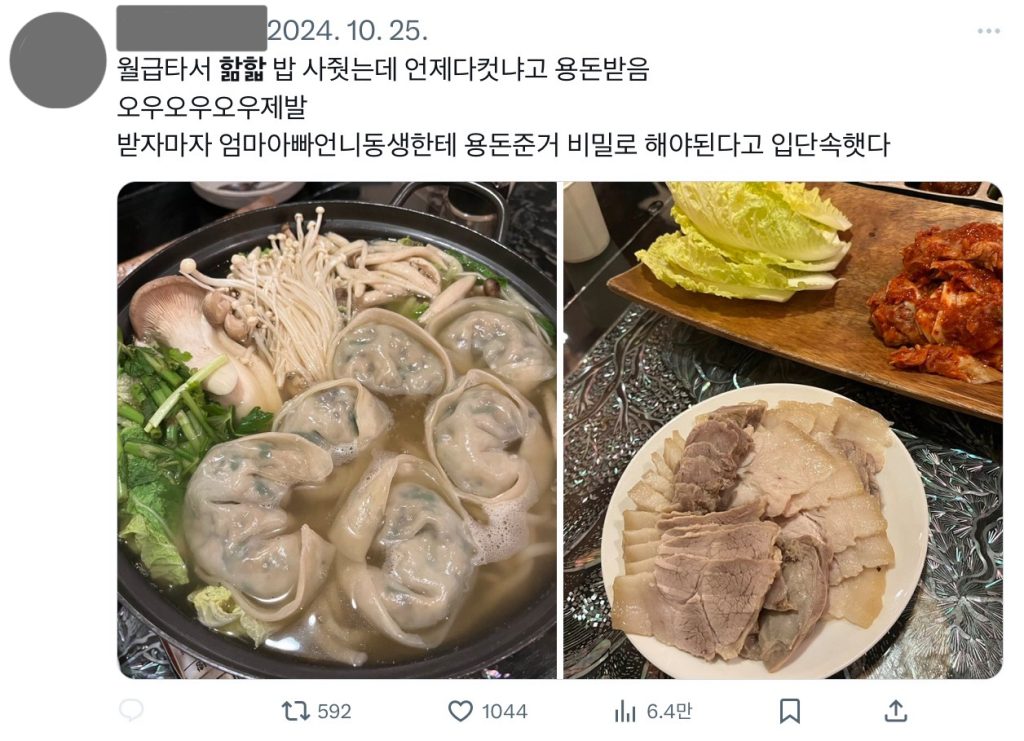Open the view analytics bar chart icon
1024x741 pixels.
pos(624,711)
